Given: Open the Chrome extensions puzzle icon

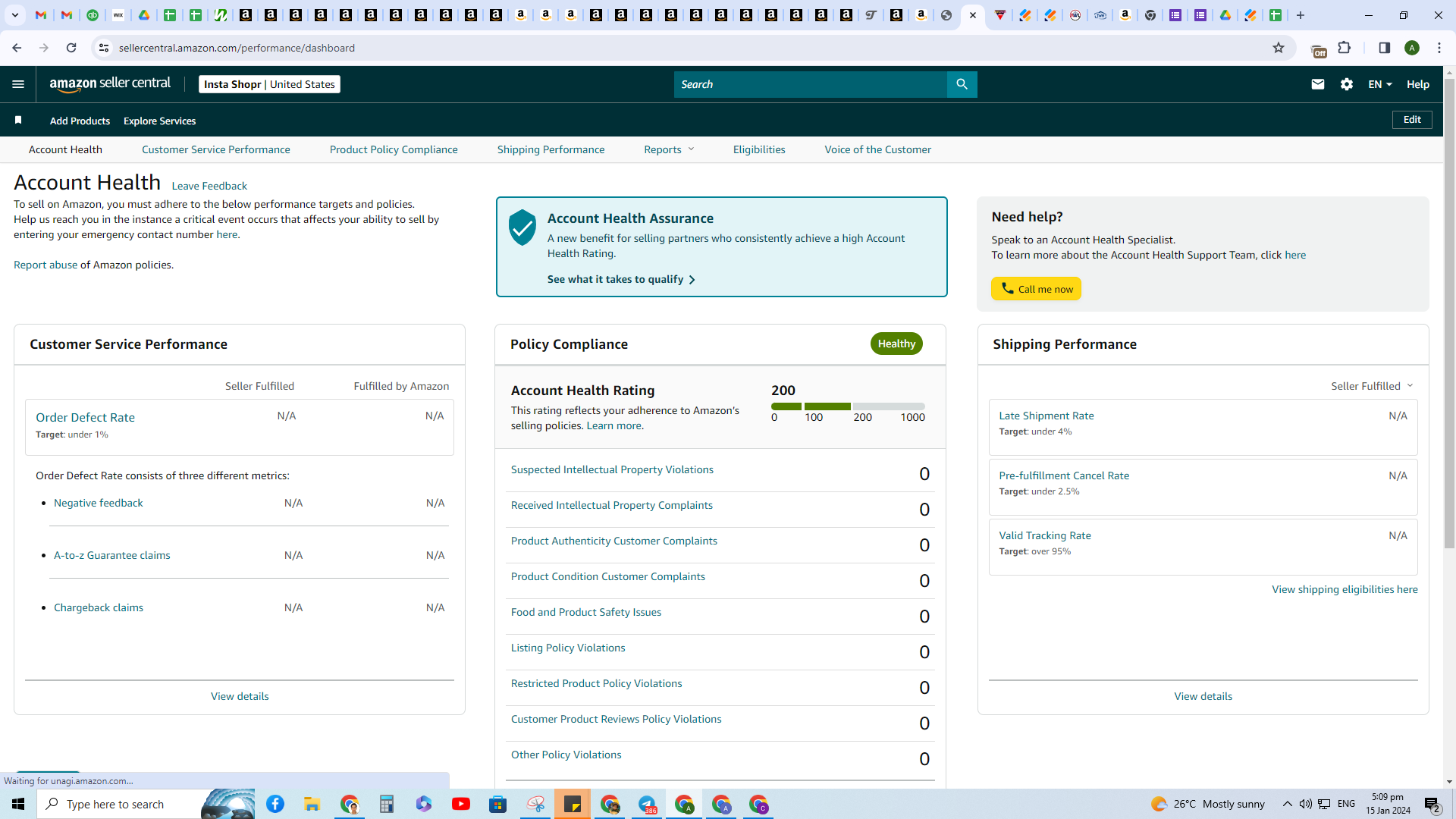Looking at the screenshot, I should tap(1345, 48).
